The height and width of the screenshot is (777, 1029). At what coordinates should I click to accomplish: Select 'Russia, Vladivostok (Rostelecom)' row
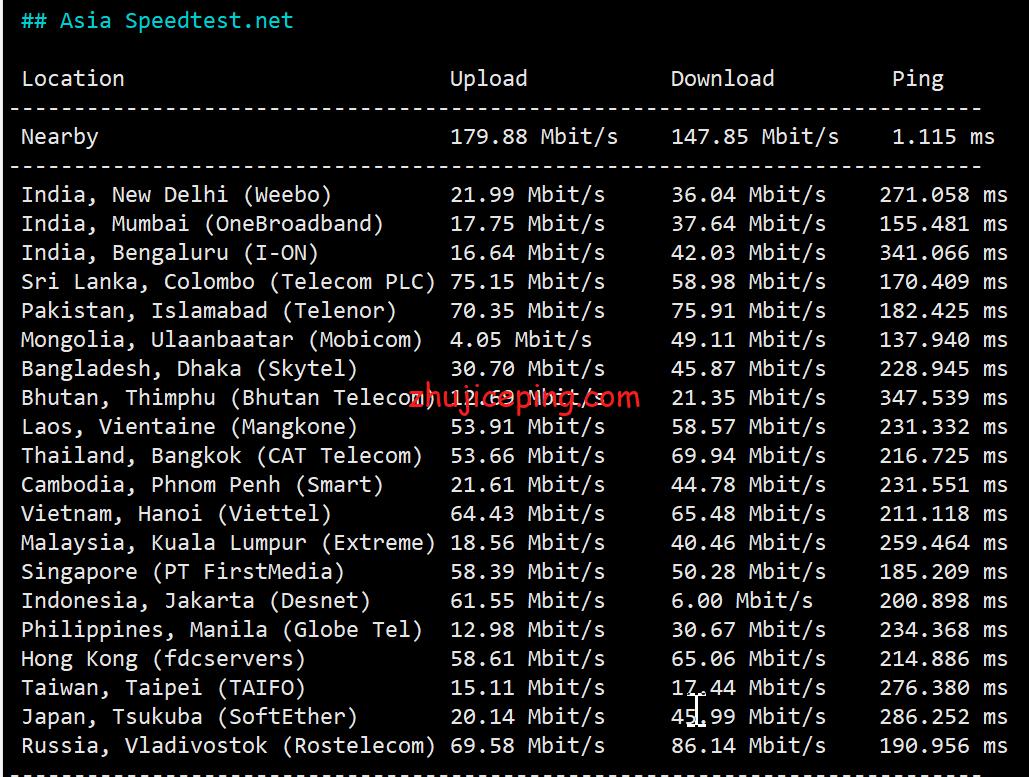coord(514,745)
